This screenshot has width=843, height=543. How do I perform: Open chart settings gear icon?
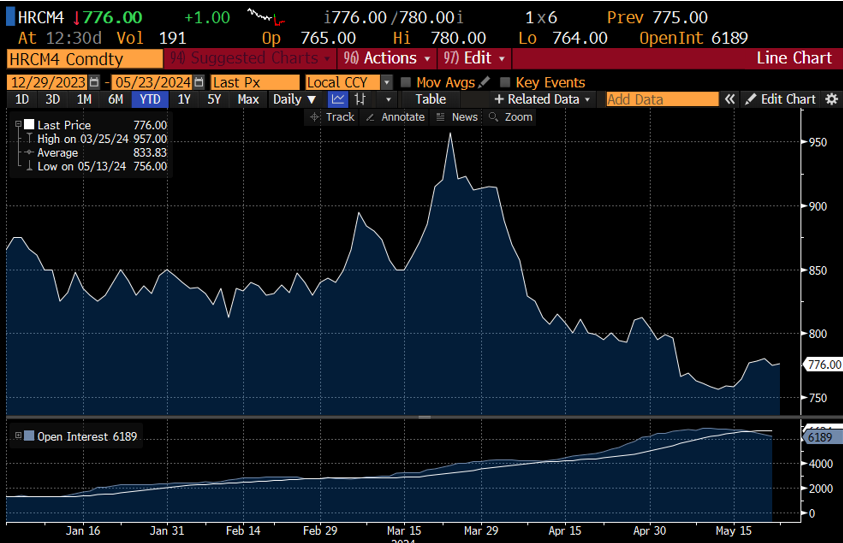tap(831, 99)
